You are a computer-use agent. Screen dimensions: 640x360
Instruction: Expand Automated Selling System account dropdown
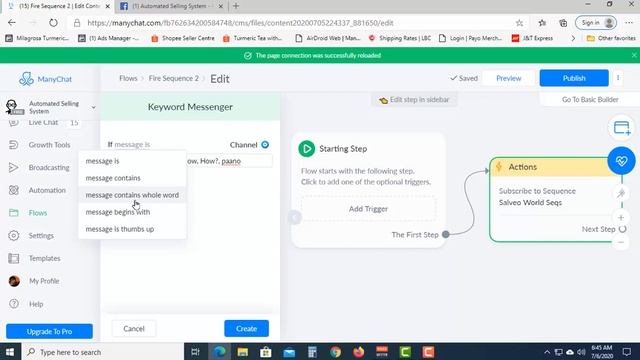(93, 107)
